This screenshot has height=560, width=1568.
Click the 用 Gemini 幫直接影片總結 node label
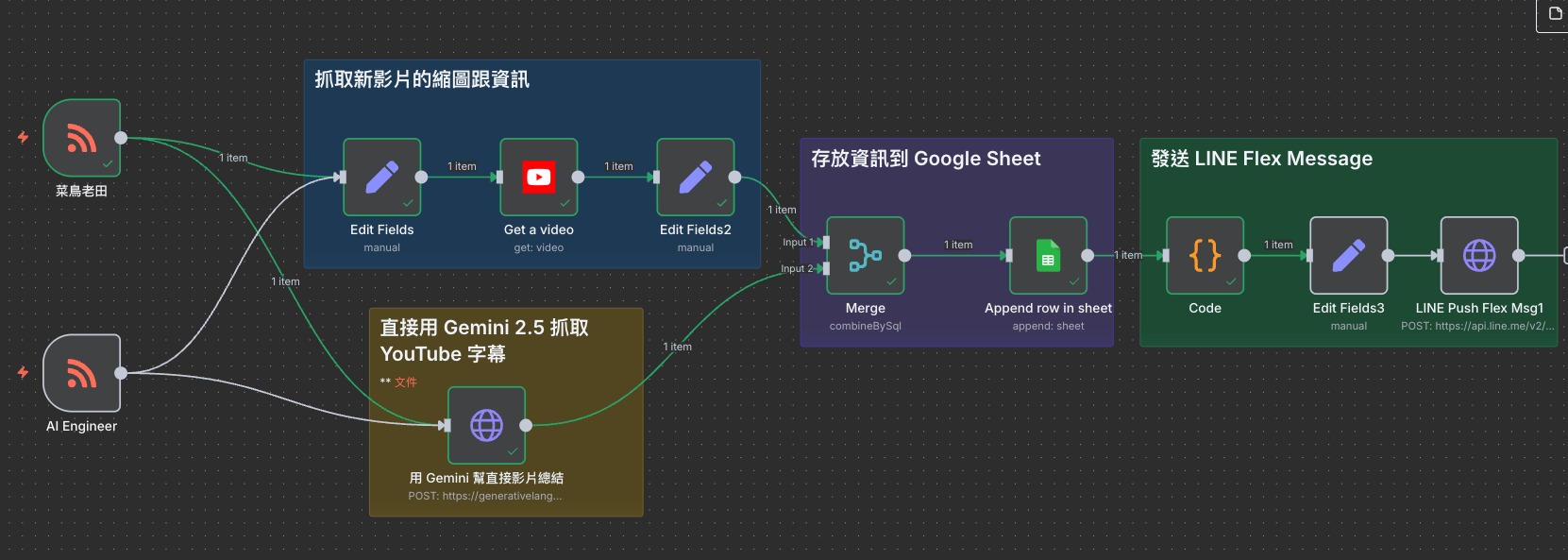tap(486, 478)
